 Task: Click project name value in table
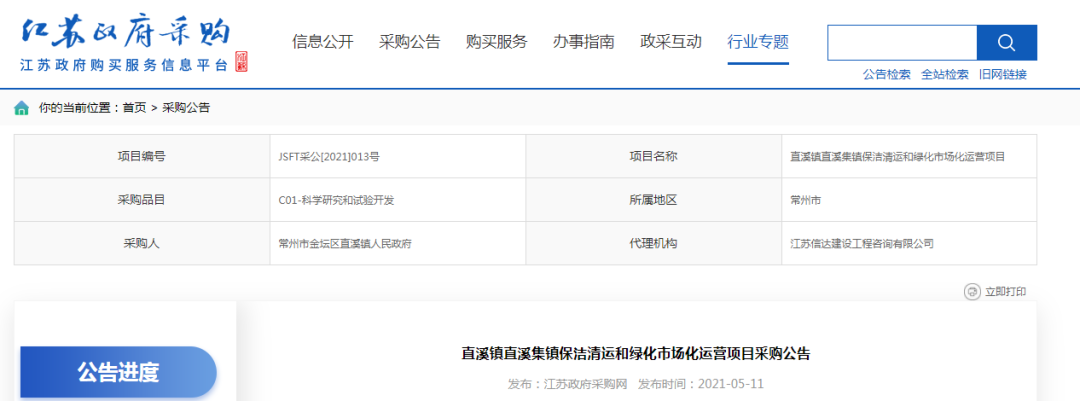tap(897, 157)
